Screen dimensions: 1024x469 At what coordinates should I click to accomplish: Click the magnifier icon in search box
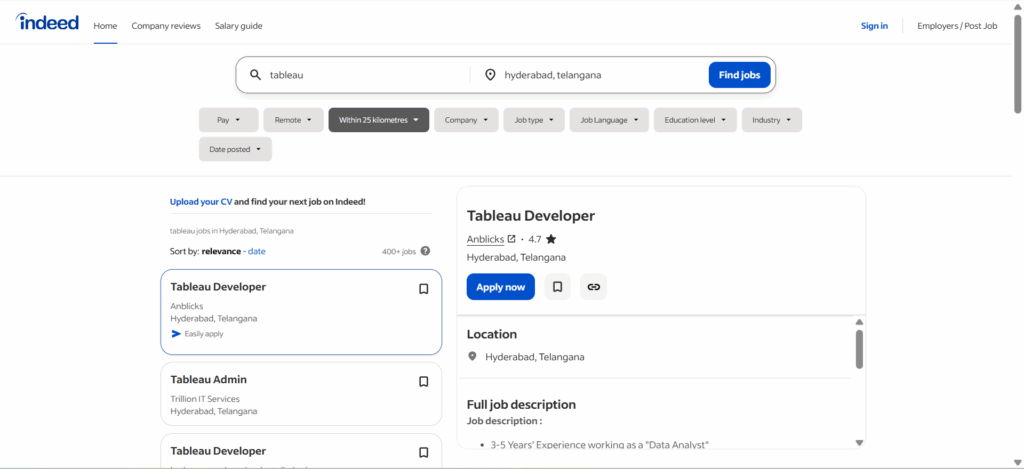[255, 75]
